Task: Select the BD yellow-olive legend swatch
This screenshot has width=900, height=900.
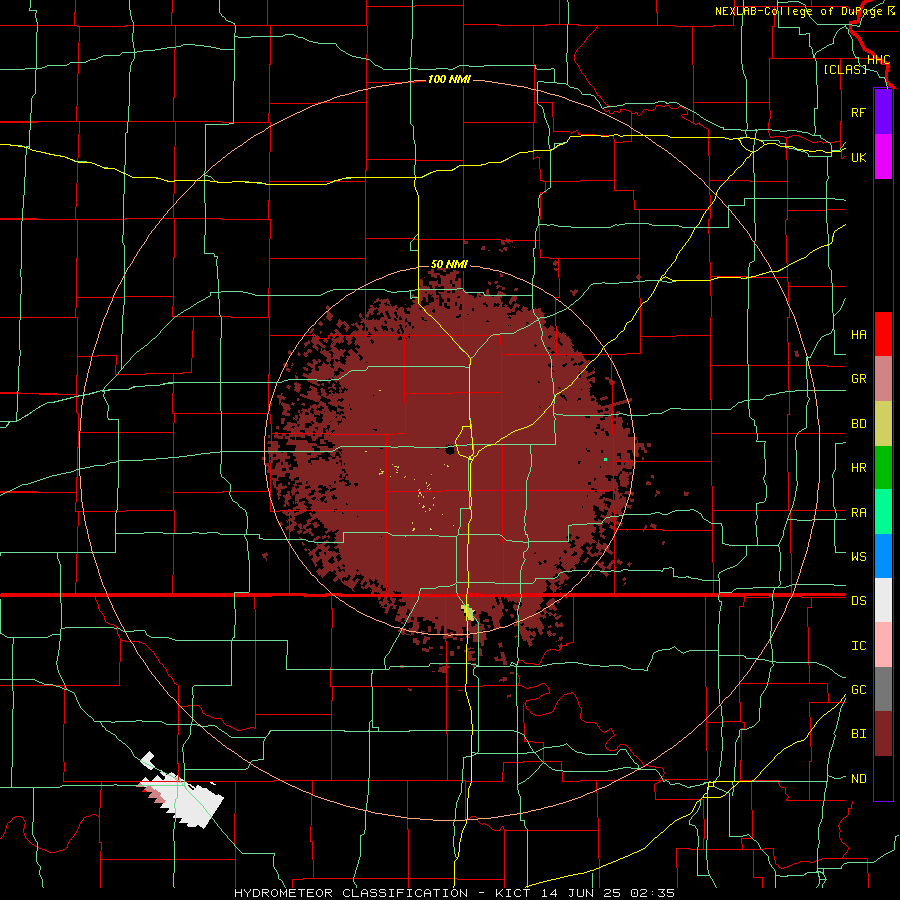Action: click(x=883, y=424)
